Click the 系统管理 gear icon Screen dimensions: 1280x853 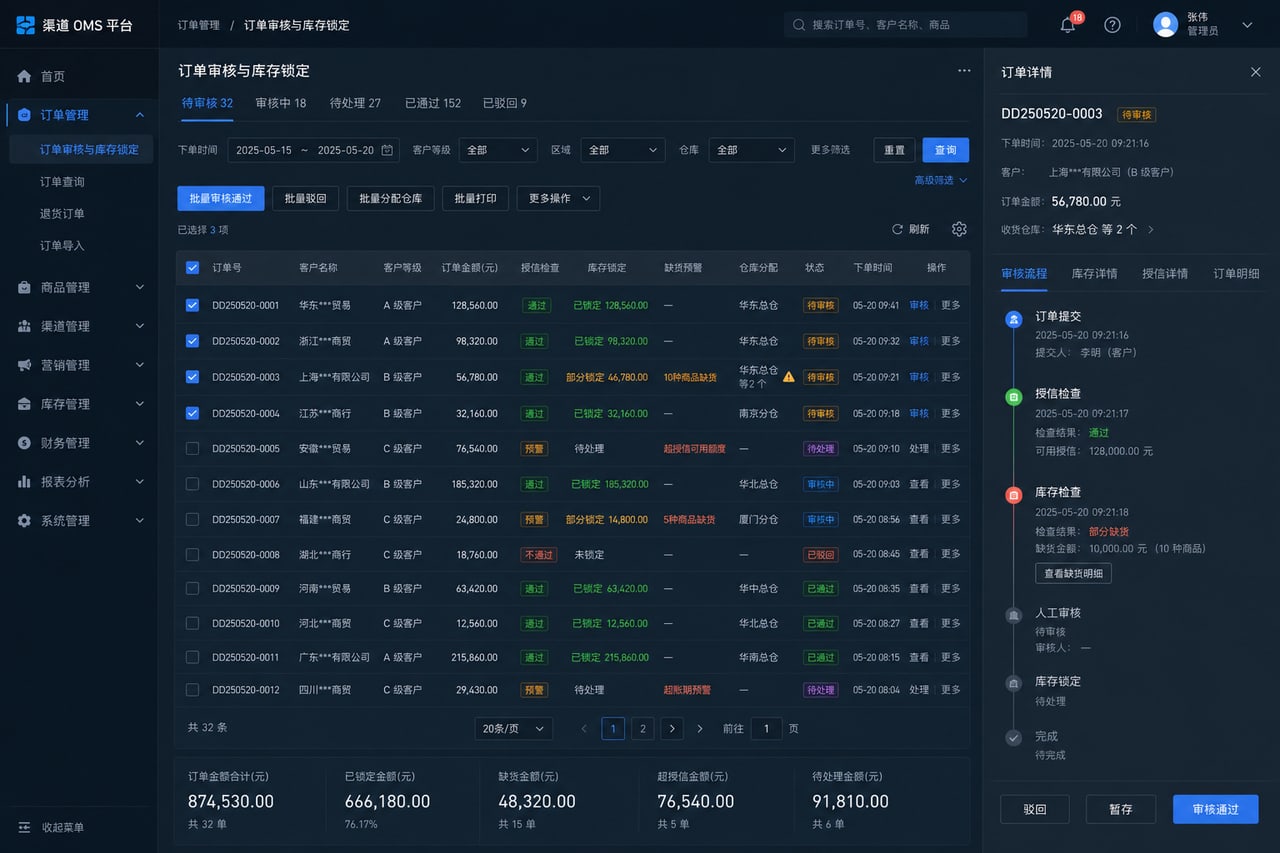click(x=25, y=521)
